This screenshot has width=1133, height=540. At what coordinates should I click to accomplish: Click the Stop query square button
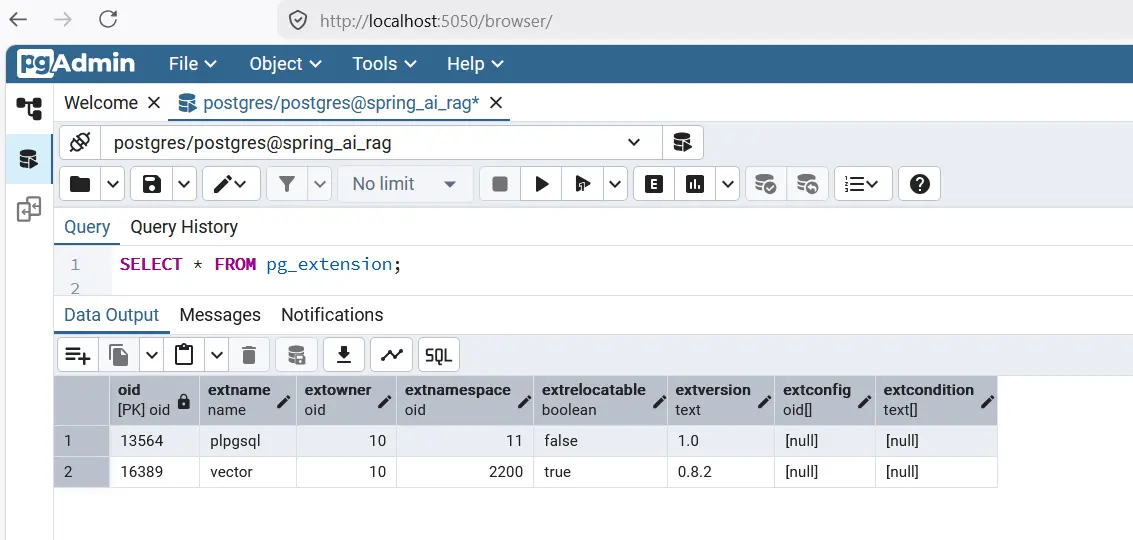point(500,184)
